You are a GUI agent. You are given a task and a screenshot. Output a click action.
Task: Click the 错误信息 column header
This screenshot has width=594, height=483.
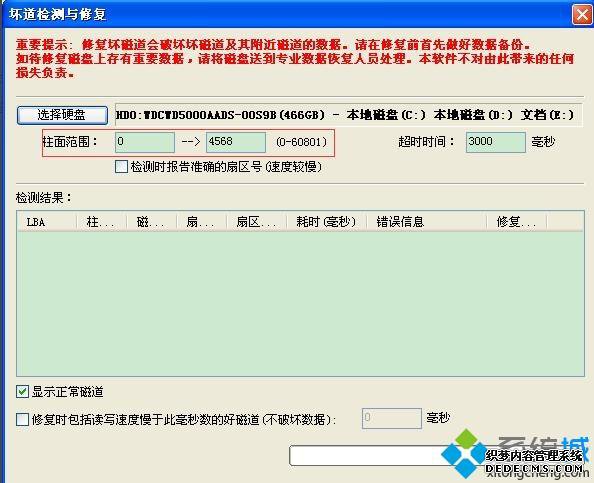click(x=427, y=222)
